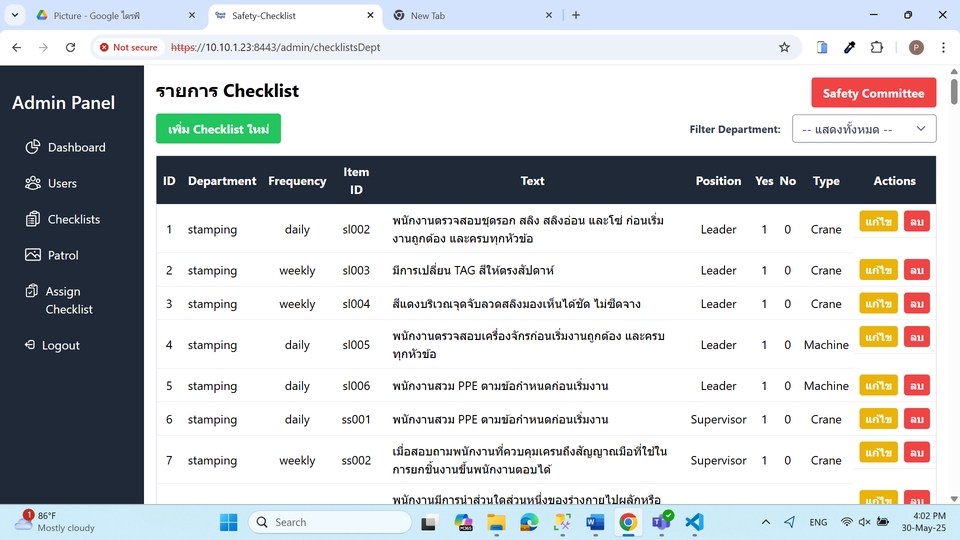960x540 pixels.
Task: Click the Position column header
Action: (x=718, y=181)
